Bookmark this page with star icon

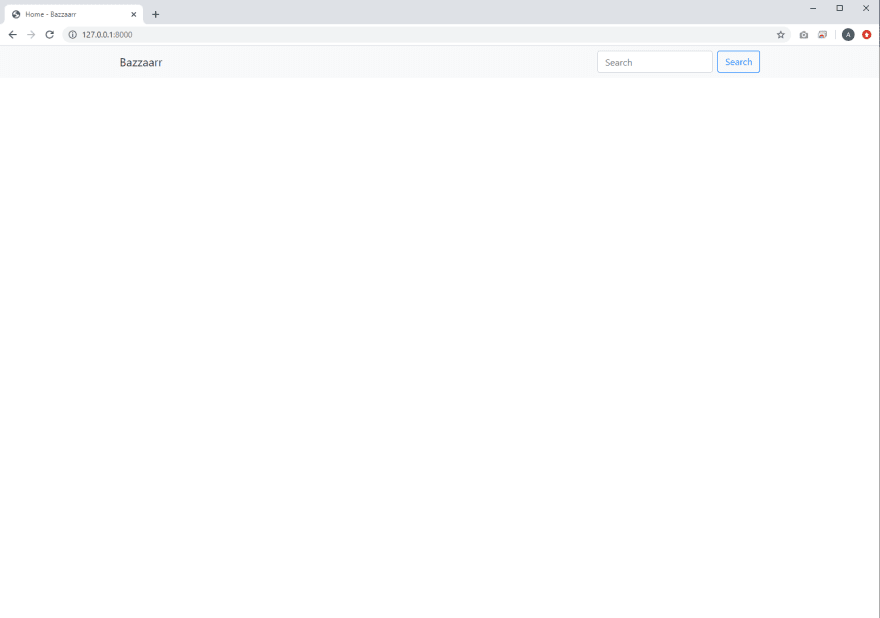click(780, 35)
